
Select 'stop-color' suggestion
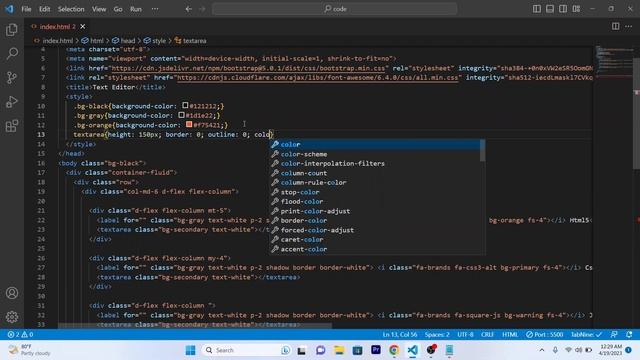point(375,192)
